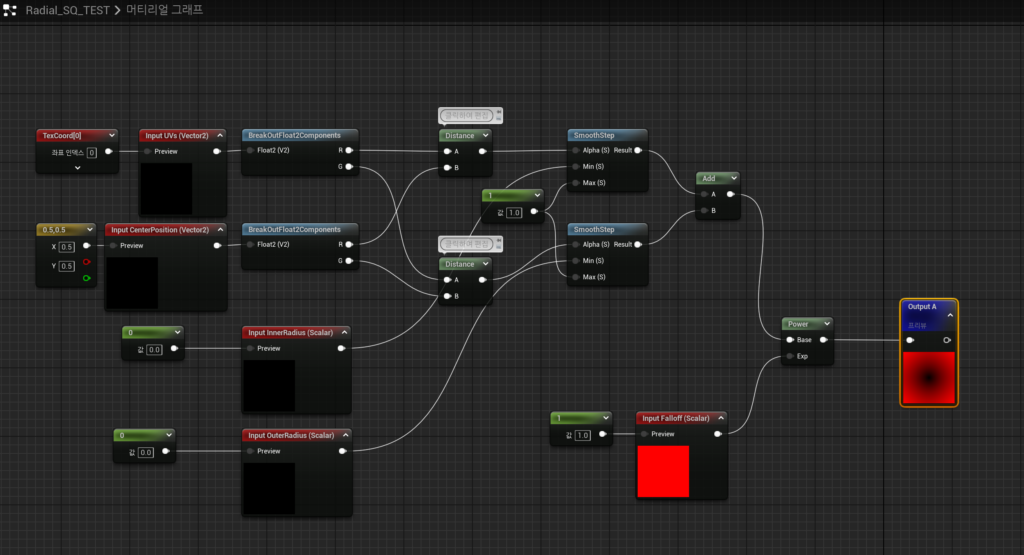Collapse the Input InnerRadius (Scalar) node preview
The height and width of the screenshot is (555, 1024).
coord(342,332)
